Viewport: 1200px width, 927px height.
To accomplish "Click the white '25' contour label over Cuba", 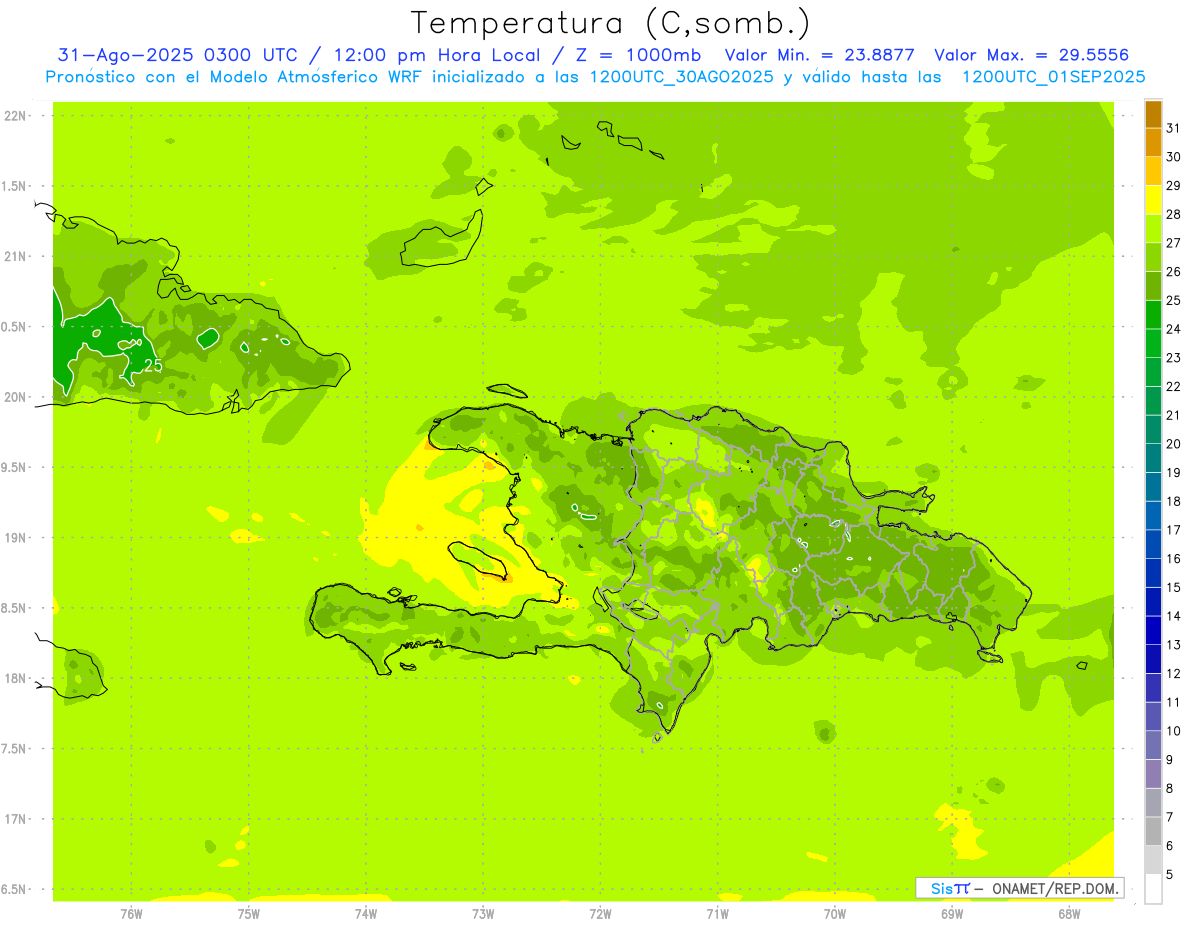I will [153, 366].
